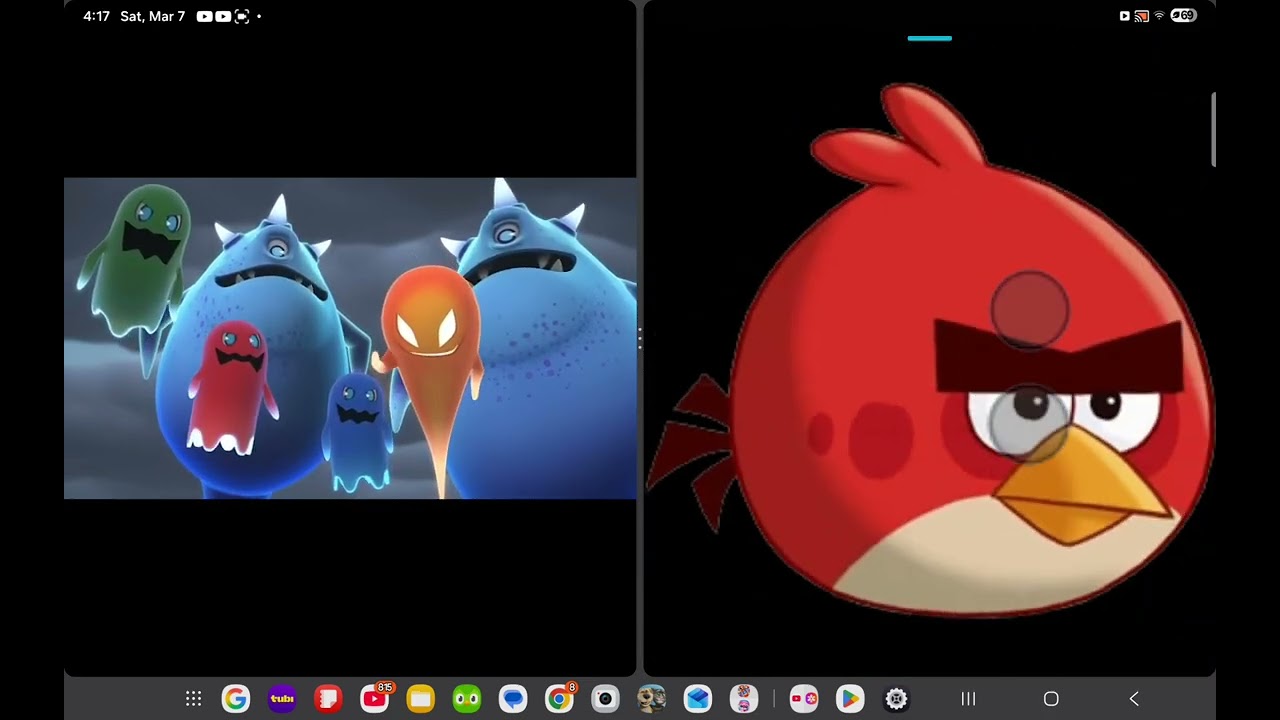Open the app drawer grid icon
This screenshot has height=720, width=1280.
pyautogui.click(x=194, y=699)
